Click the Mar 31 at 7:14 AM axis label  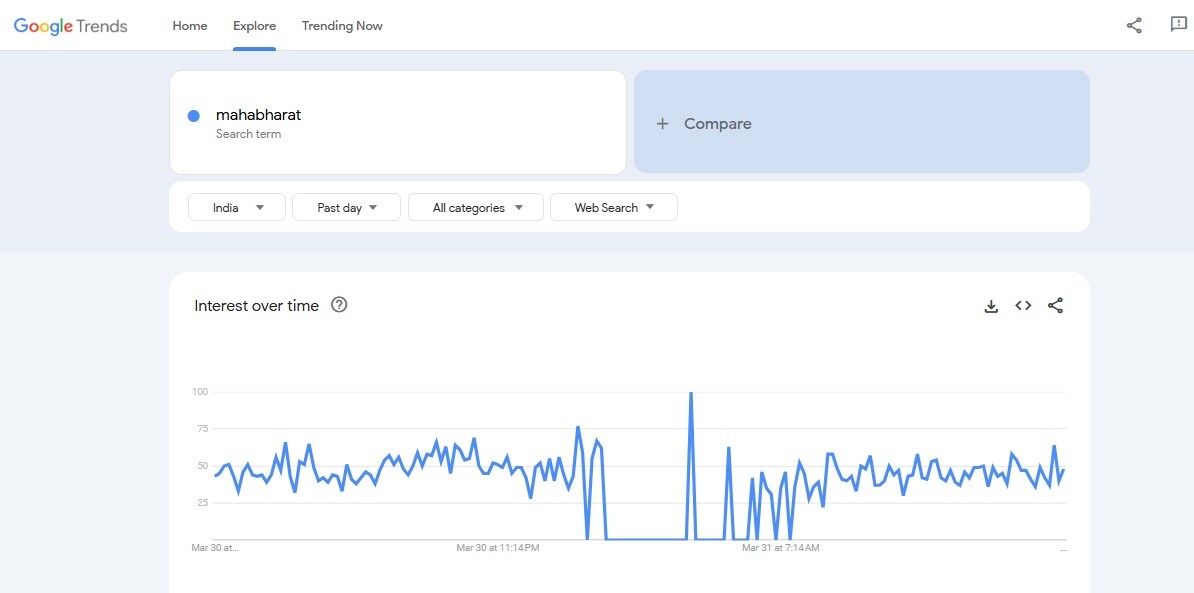point(781,548)
